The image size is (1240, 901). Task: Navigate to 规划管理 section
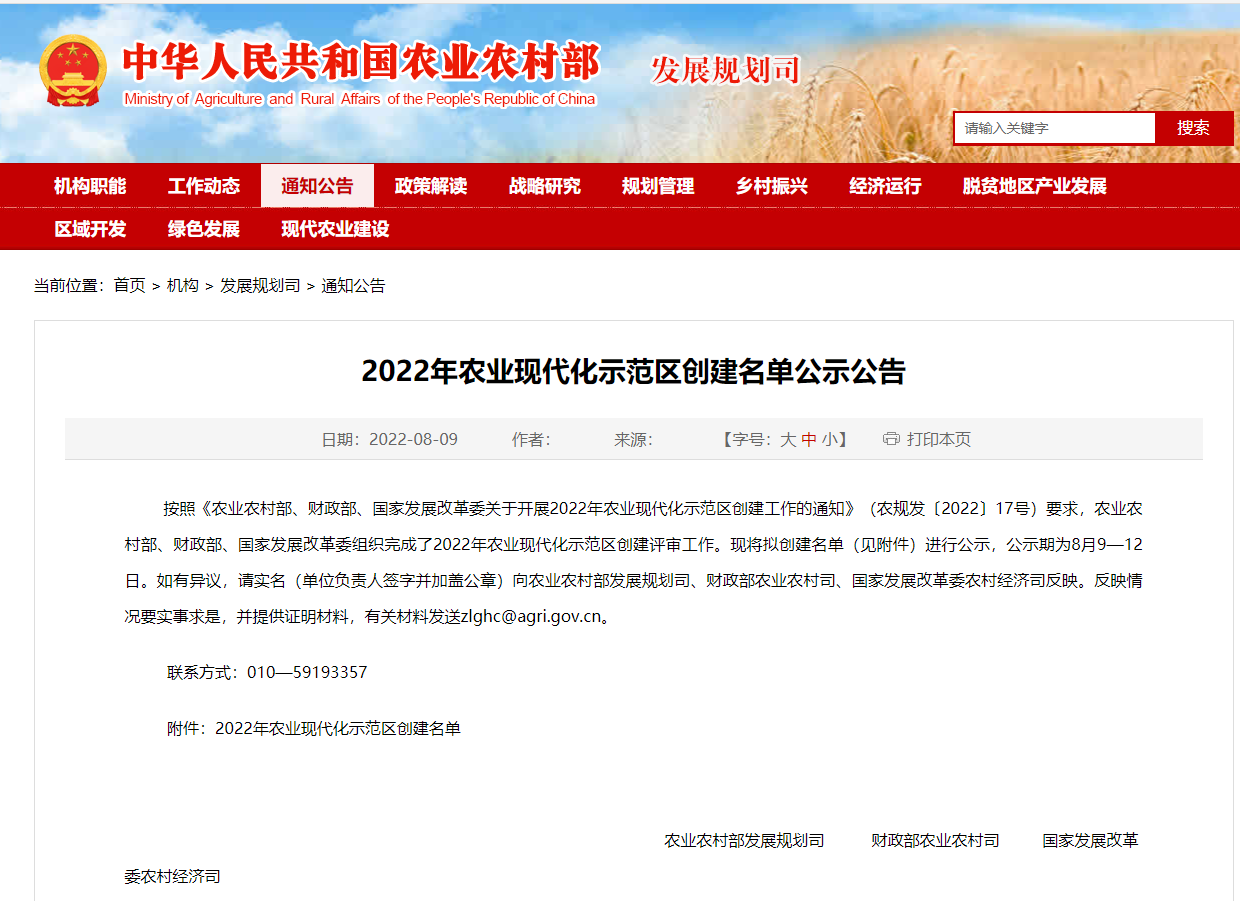coord(658,186)
